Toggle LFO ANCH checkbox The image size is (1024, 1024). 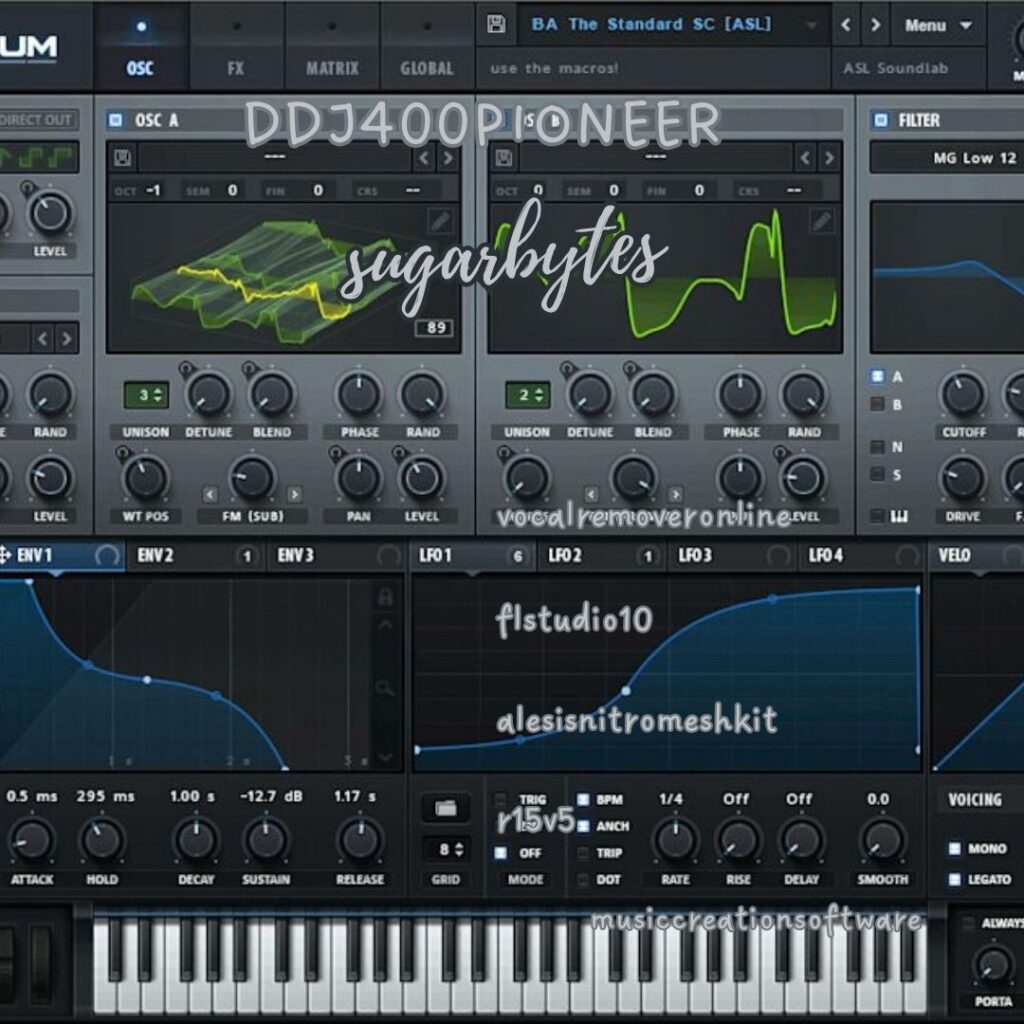[x=583, y=826]
